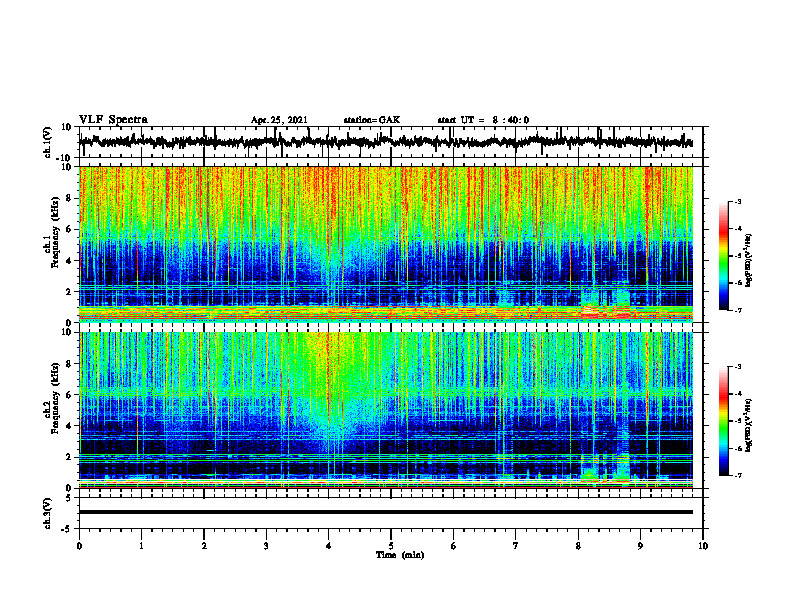Image resolution: width=792 pixels, height=612 pixels.
Task: Click time axis tick label "9"
Action: click(640, 546)
